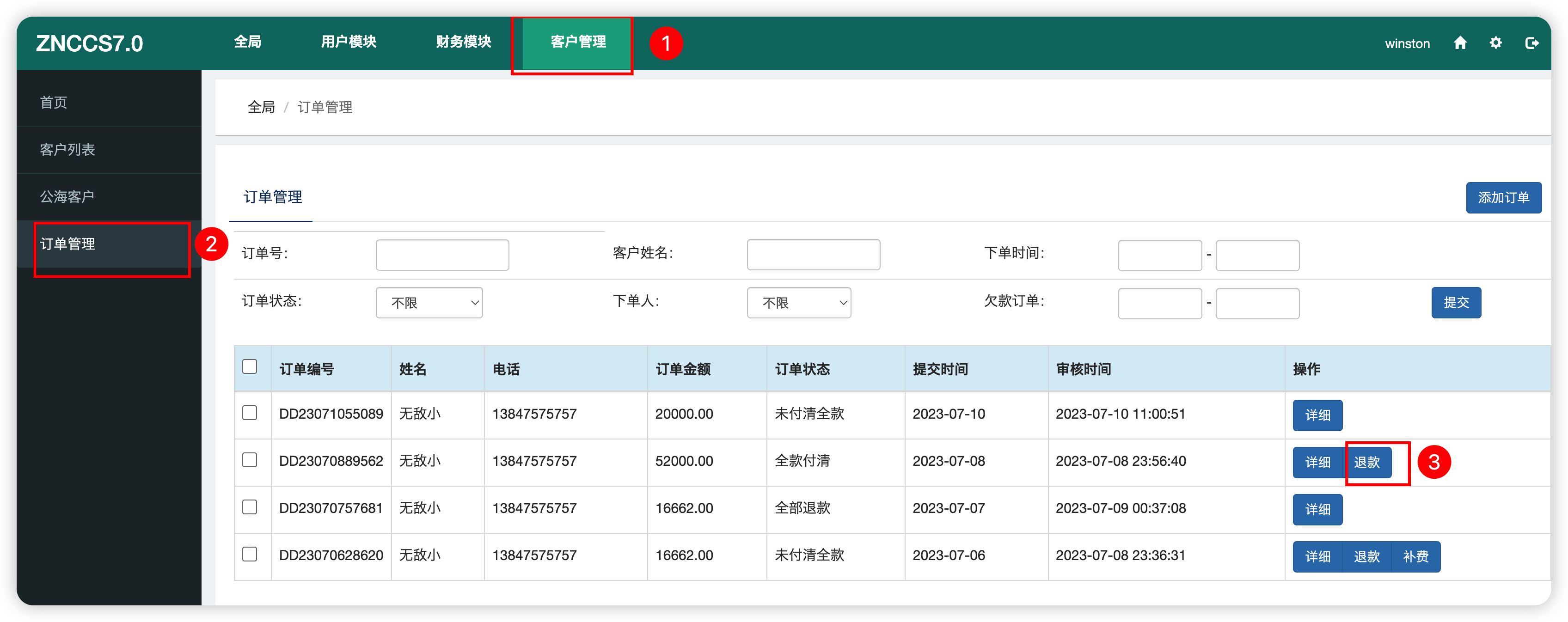Check the box for order DD23071055089
The width and height of the screenshot is (1568, 622).
(250, 413)
